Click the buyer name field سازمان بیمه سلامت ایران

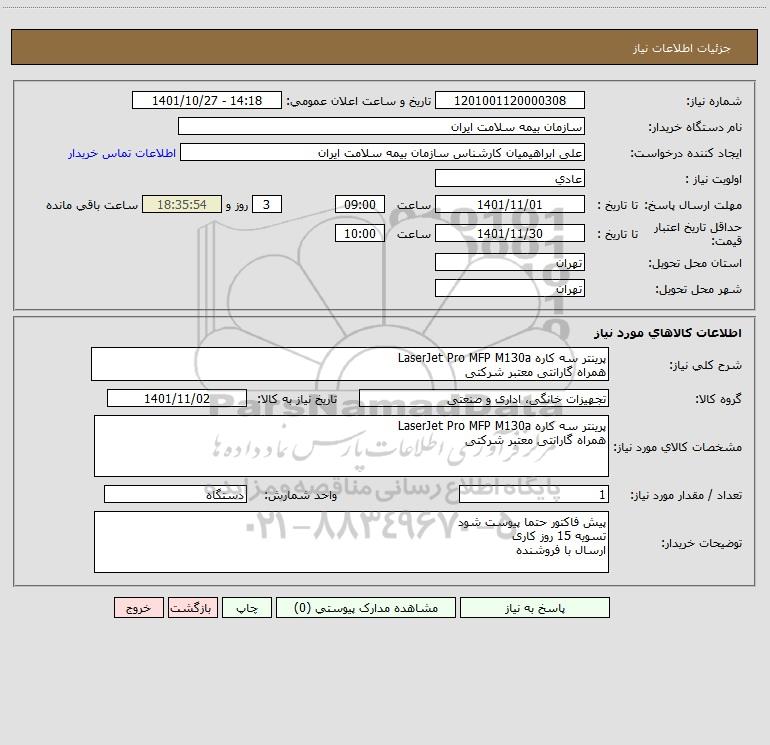click(x=381, y=126)
